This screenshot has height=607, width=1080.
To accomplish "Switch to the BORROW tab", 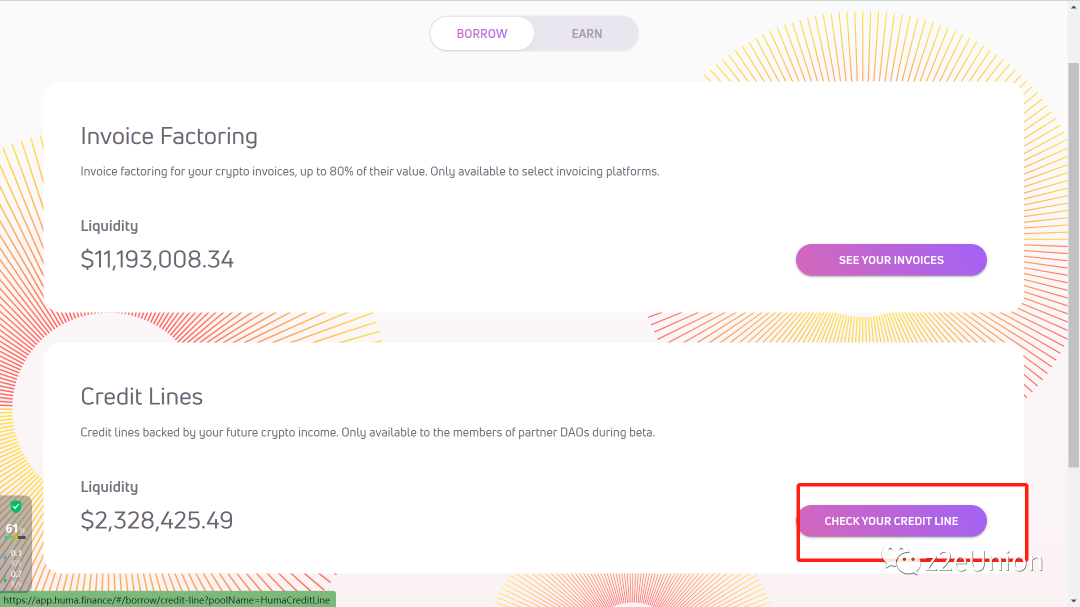I will [482, 34].
